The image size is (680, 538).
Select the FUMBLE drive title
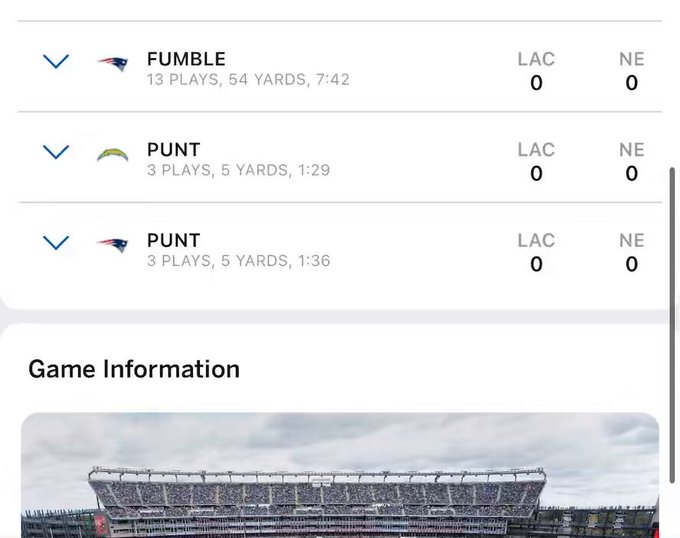pos(186,59)
